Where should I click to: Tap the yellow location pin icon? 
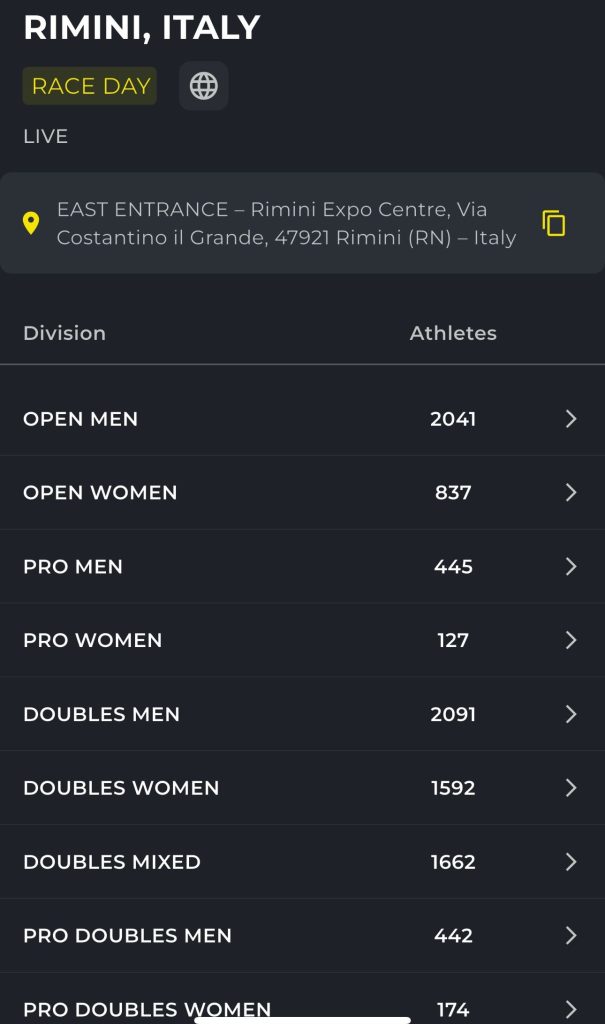[x=31, y=223]
